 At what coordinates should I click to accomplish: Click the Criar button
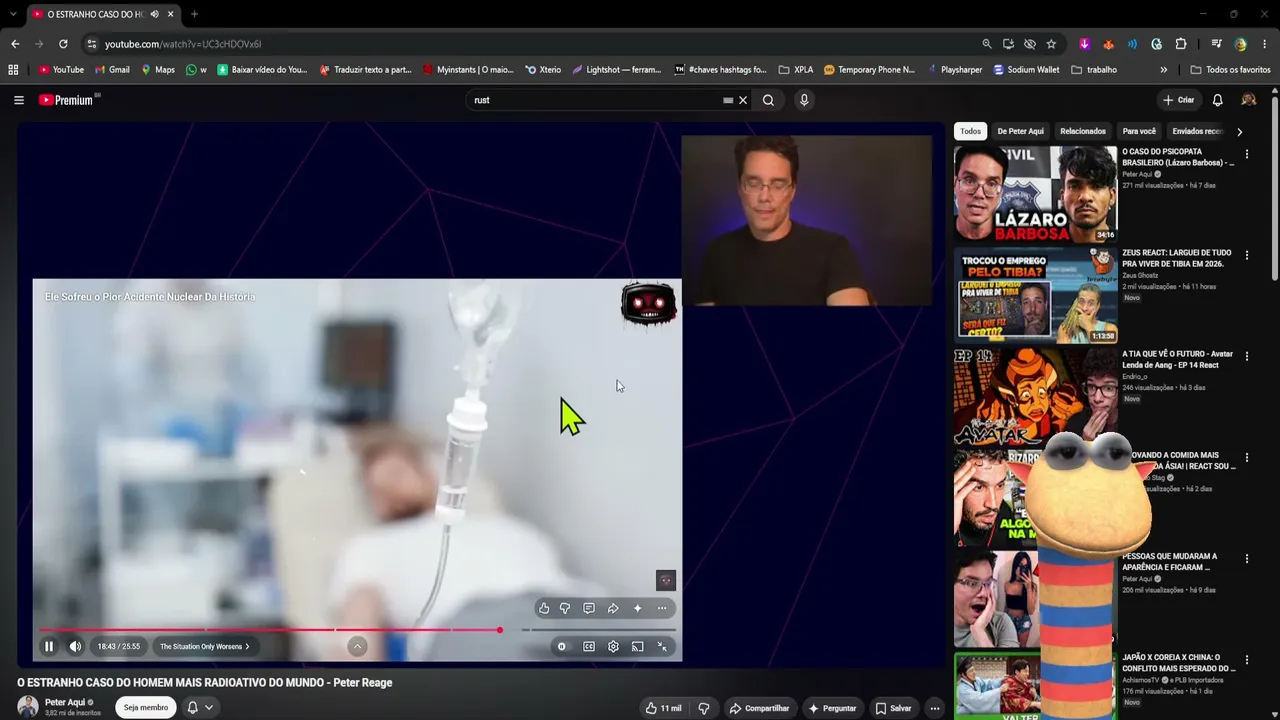coord(1179,100)
